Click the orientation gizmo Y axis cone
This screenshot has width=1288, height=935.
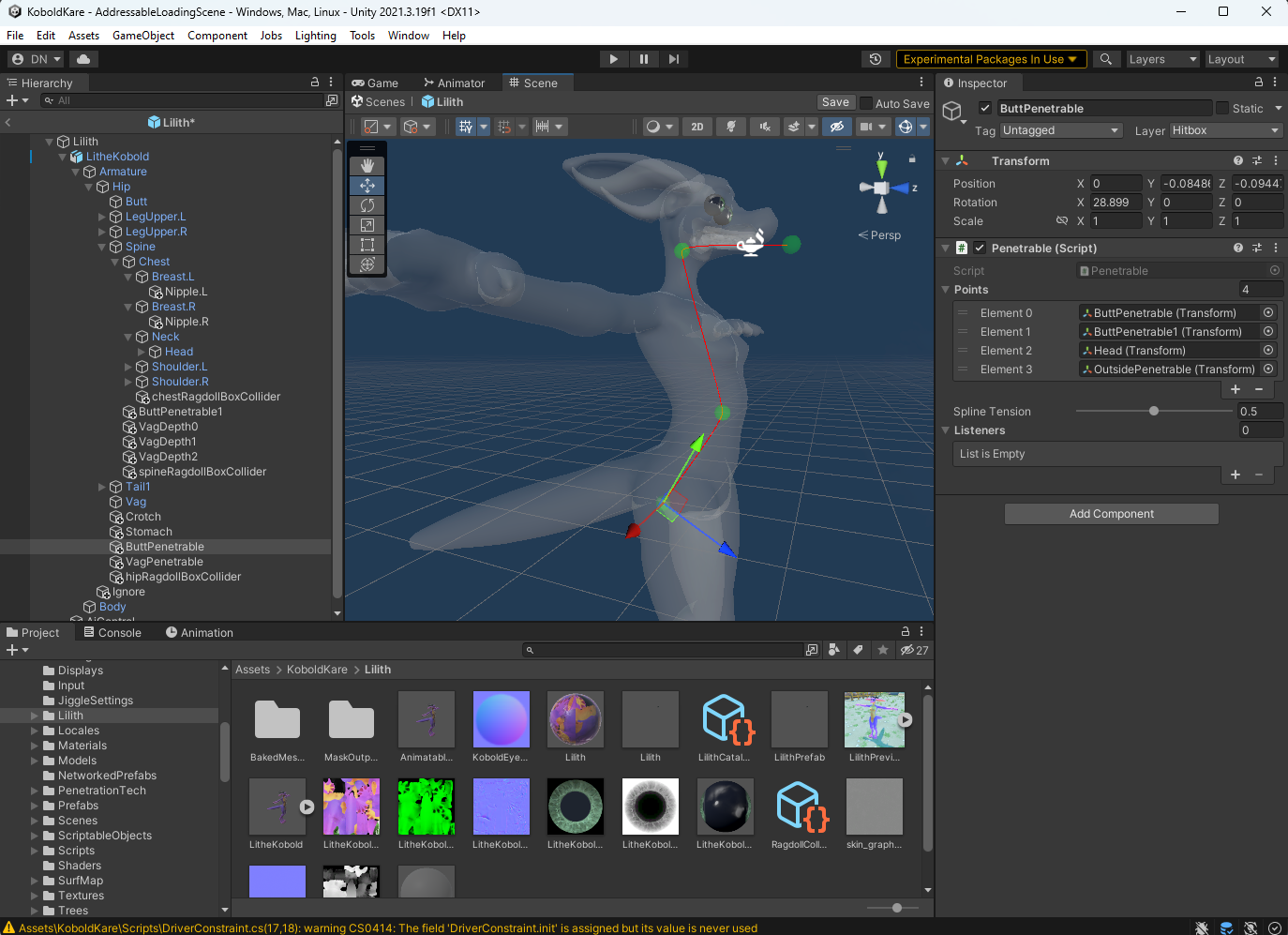tap(881, 168)
